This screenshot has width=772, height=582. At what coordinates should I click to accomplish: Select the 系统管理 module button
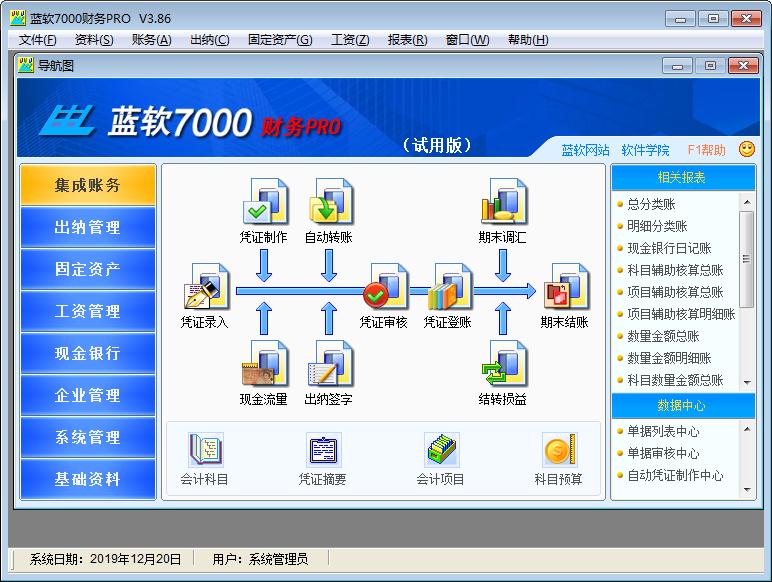coord(88,437)
